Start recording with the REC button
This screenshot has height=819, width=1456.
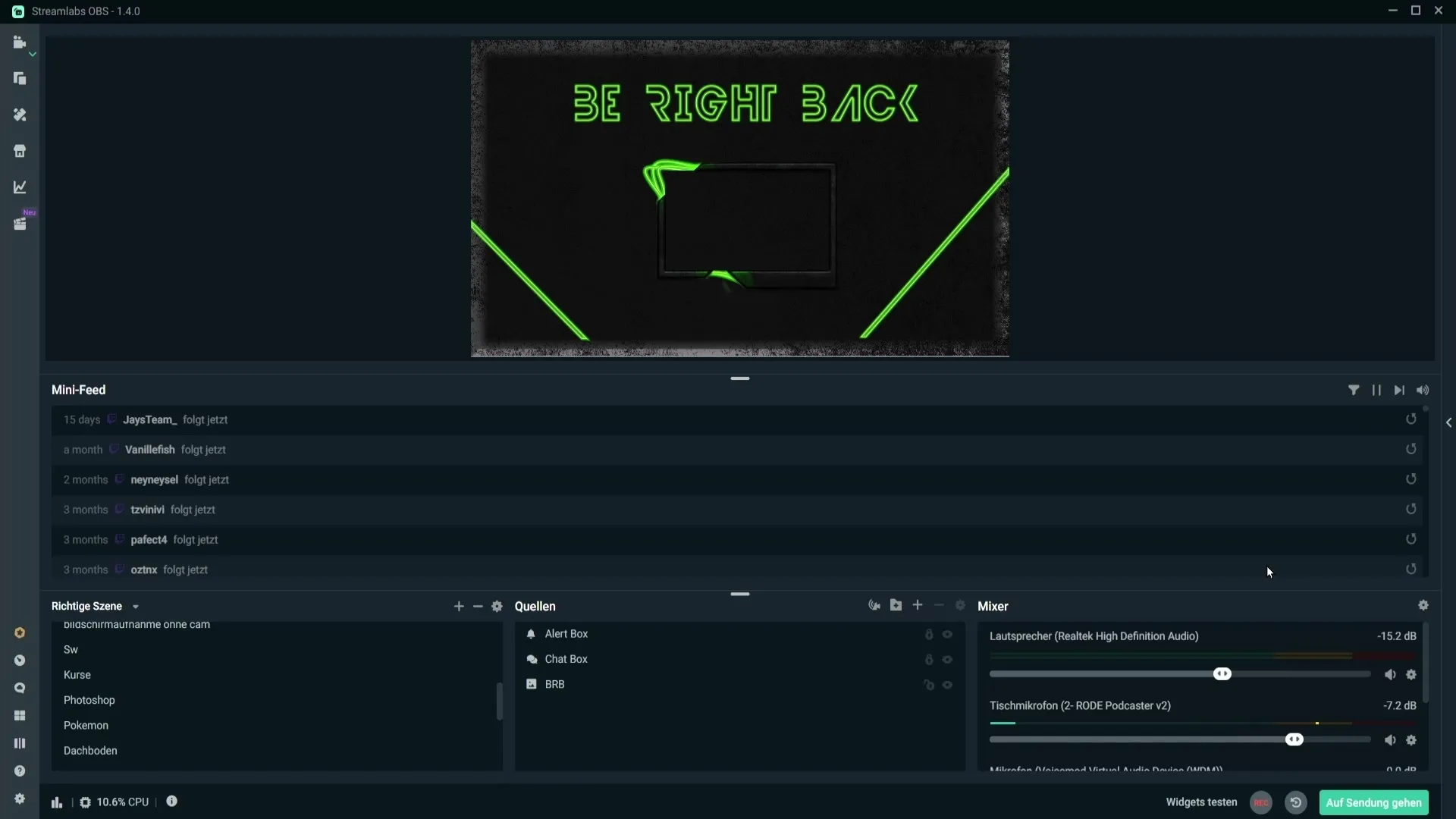pyautogui.click(x=1261, y=802)
